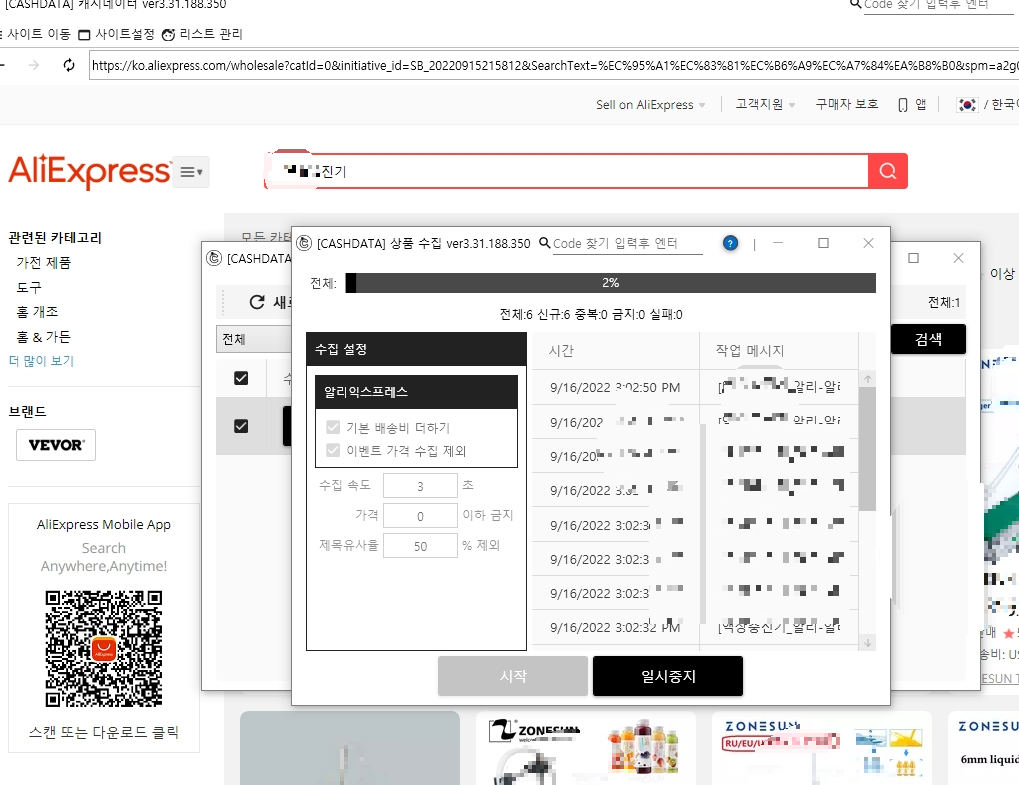Click the gray product thumbnail below the dialog
Viewport: 1019px width, 785px height.
point(350,748)
